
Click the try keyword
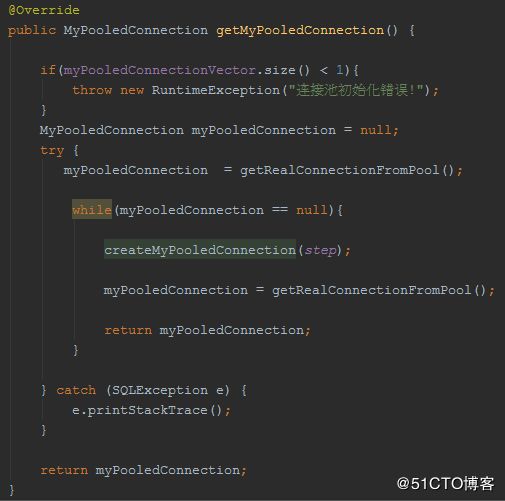(x=52, y=150)
